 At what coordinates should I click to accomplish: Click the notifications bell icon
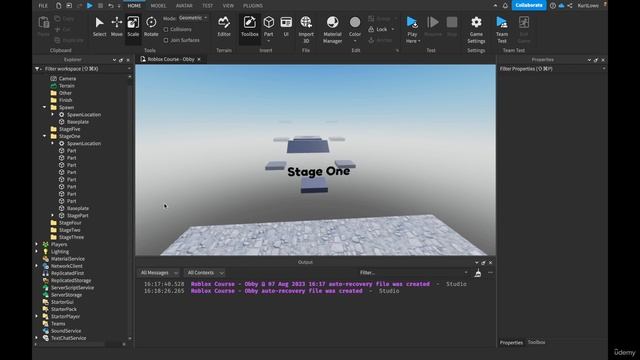pyautogui.click(x=505, y=6)
